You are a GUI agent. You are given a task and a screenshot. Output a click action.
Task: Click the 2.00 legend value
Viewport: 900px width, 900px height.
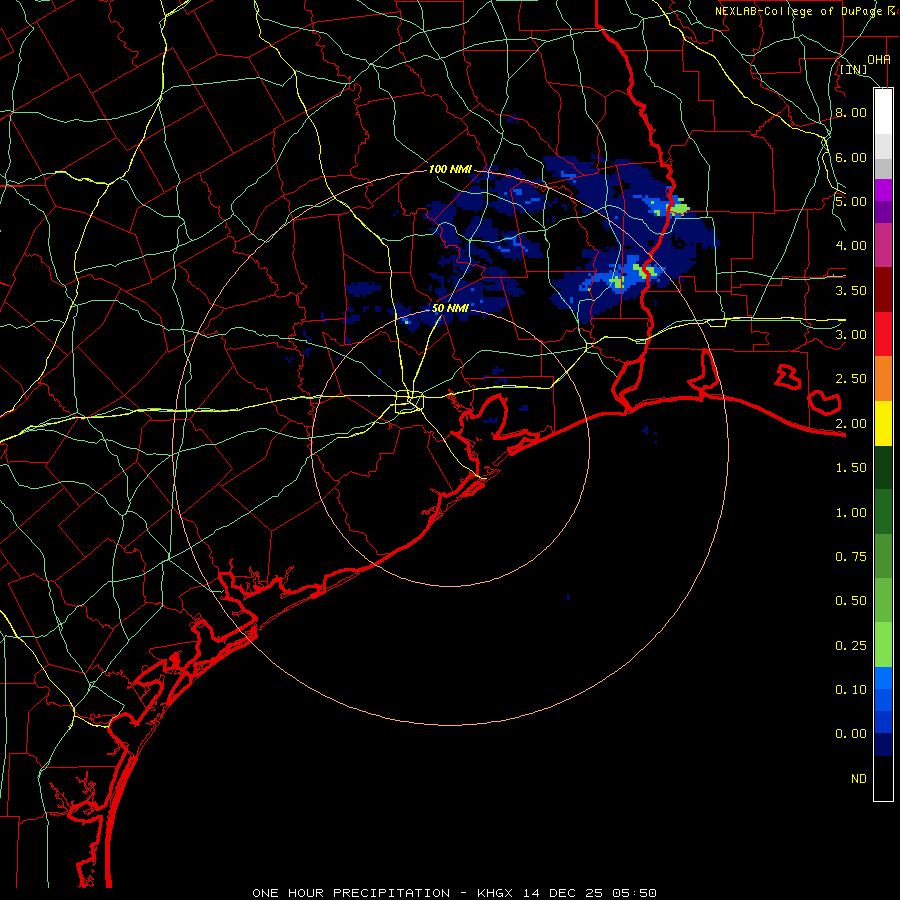click(x=851, y=424)
